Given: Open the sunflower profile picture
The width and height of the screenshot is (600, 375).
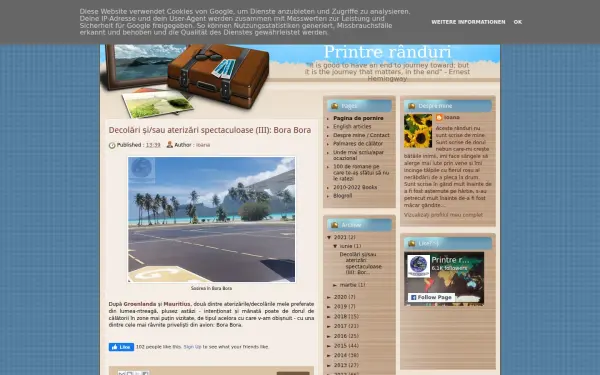Looking at the screenshot, I should [x=418, y=131].
